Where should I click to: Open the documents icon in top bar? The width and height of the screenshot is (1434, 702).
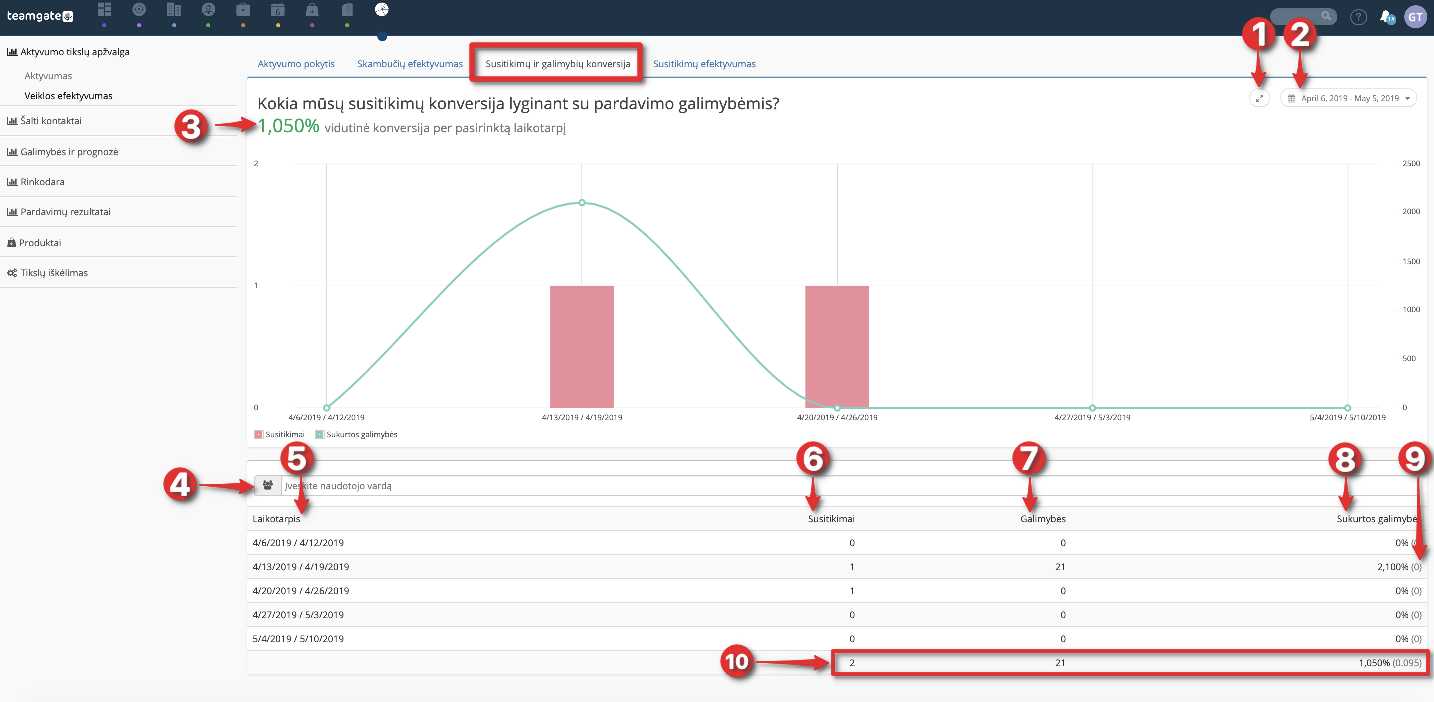(x=347, y=9)
